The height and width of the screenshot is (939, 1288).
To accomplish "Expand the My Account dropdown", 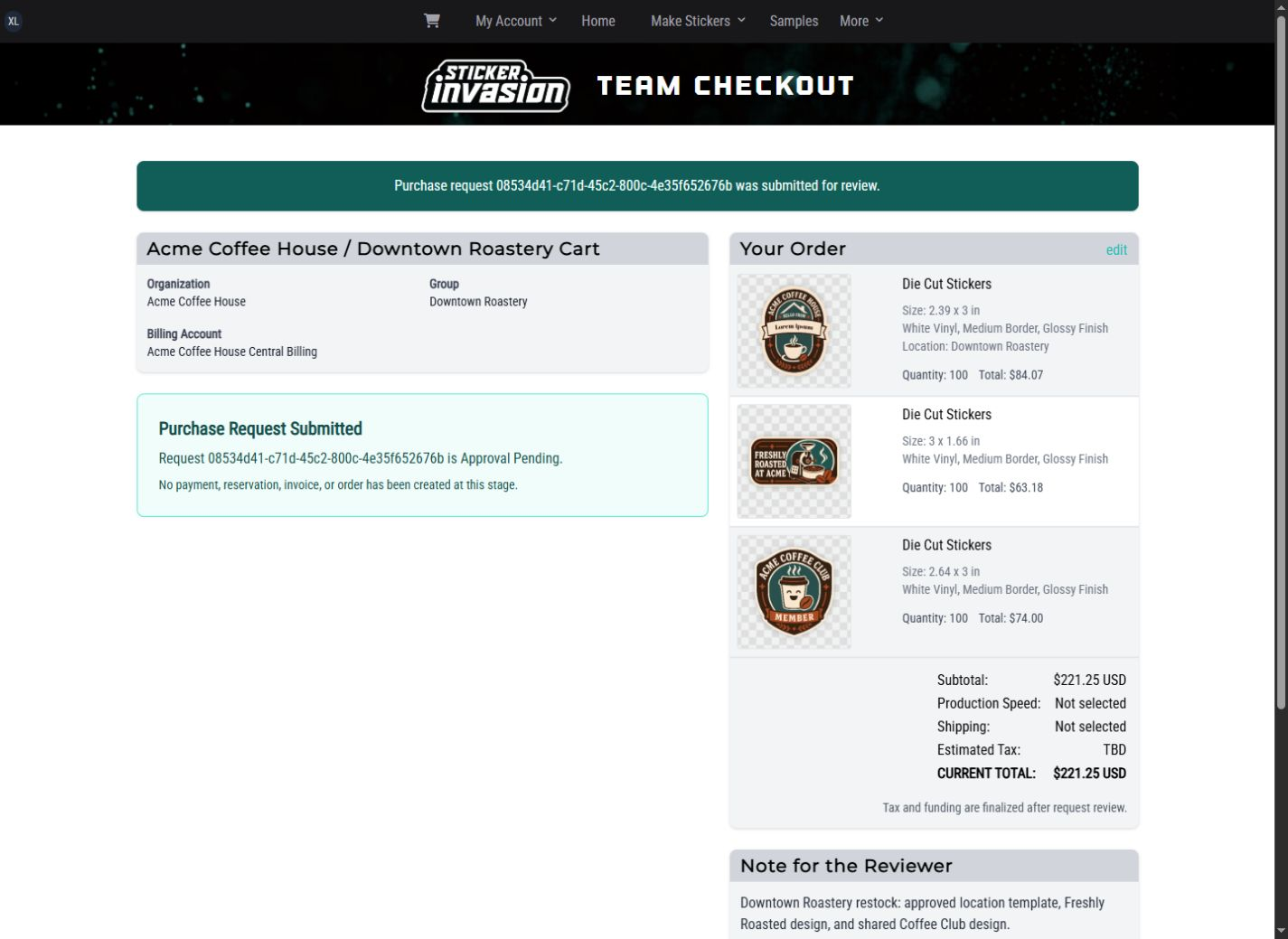I will [x=516, y=21].
